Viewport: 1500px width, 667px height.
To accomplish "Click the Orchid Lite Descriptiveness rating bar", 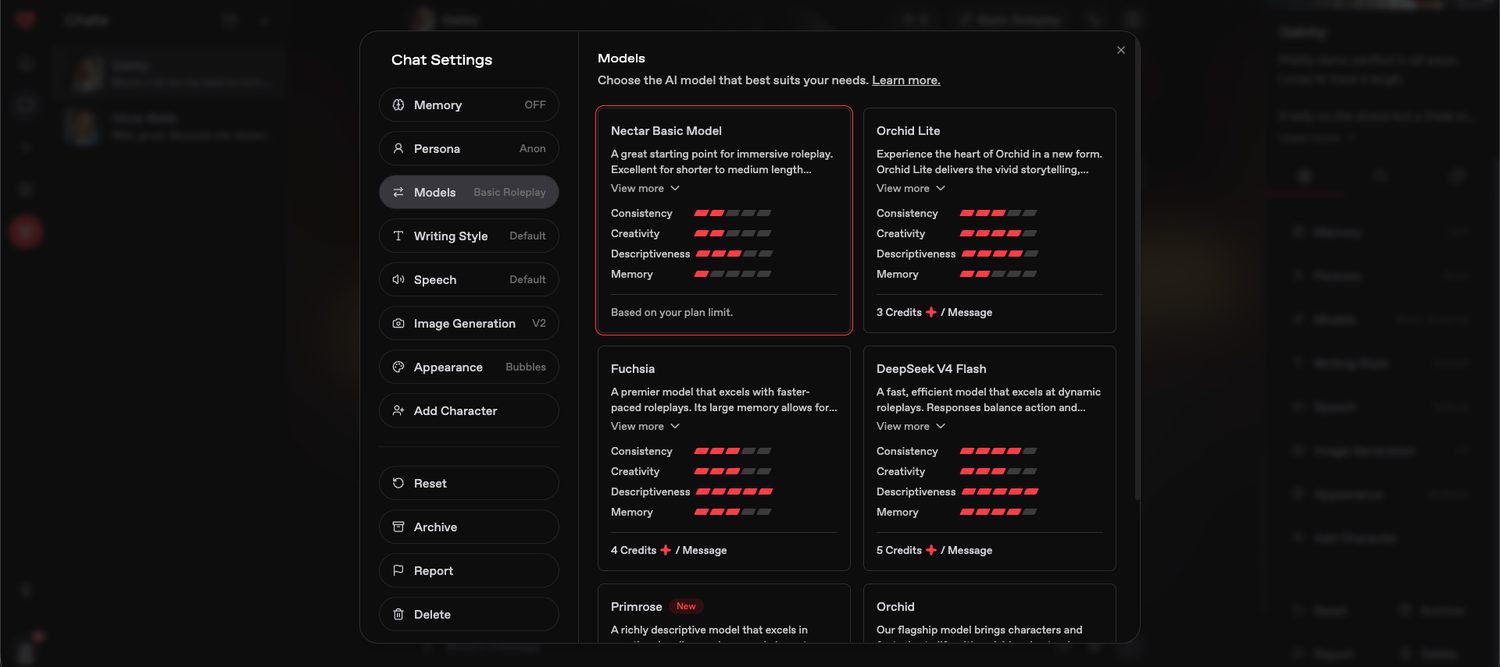I will 999,254.
